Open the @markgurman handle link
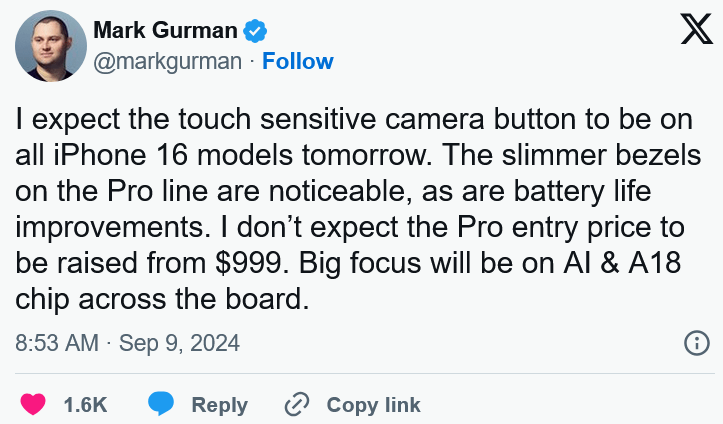The height and width of the screenshot is (424, 723). coord(168,61)
